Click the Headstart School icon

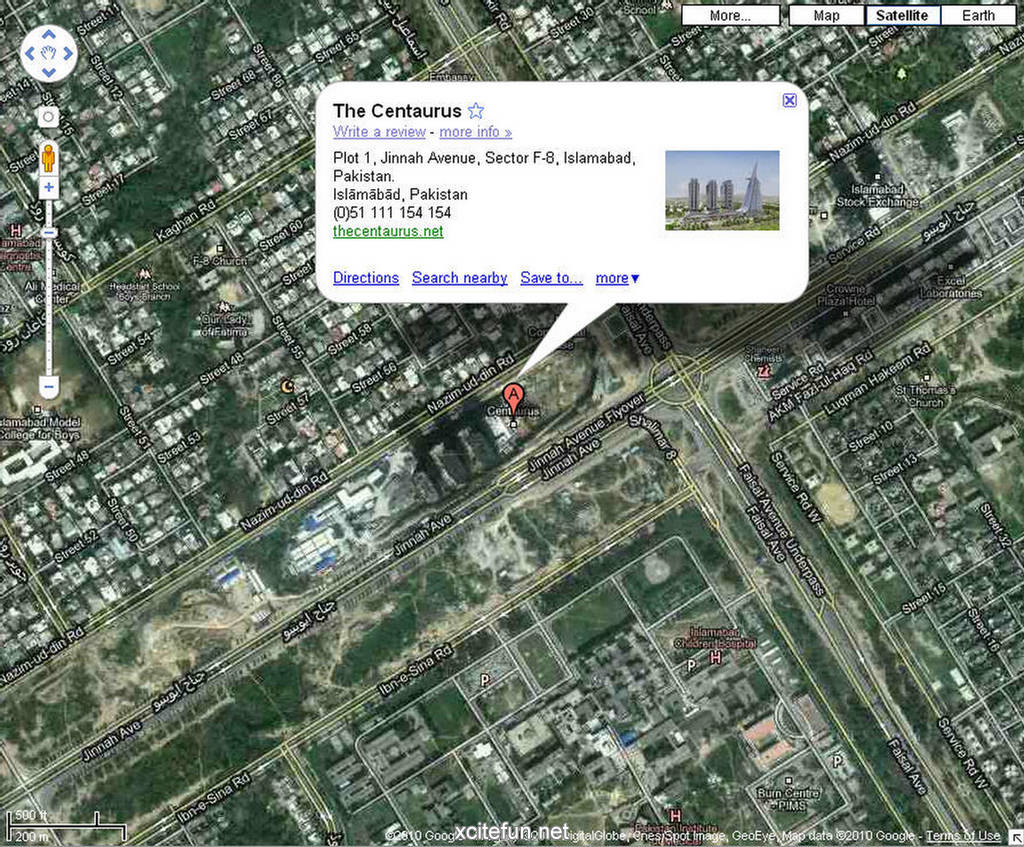click(143, 274)
